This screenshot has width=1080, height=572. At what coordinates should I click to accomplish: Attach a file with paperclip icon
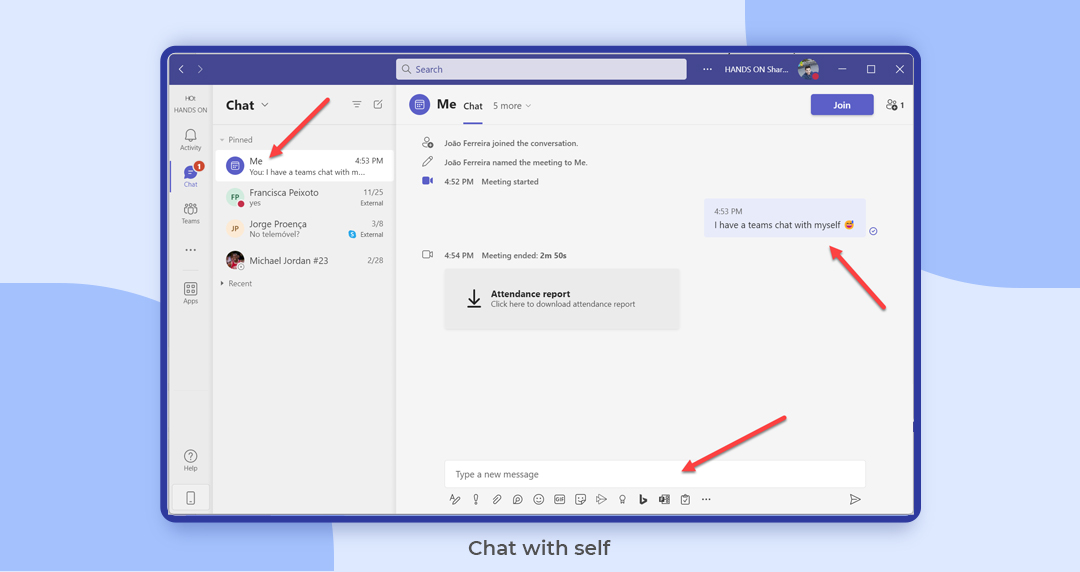point(497,500)
